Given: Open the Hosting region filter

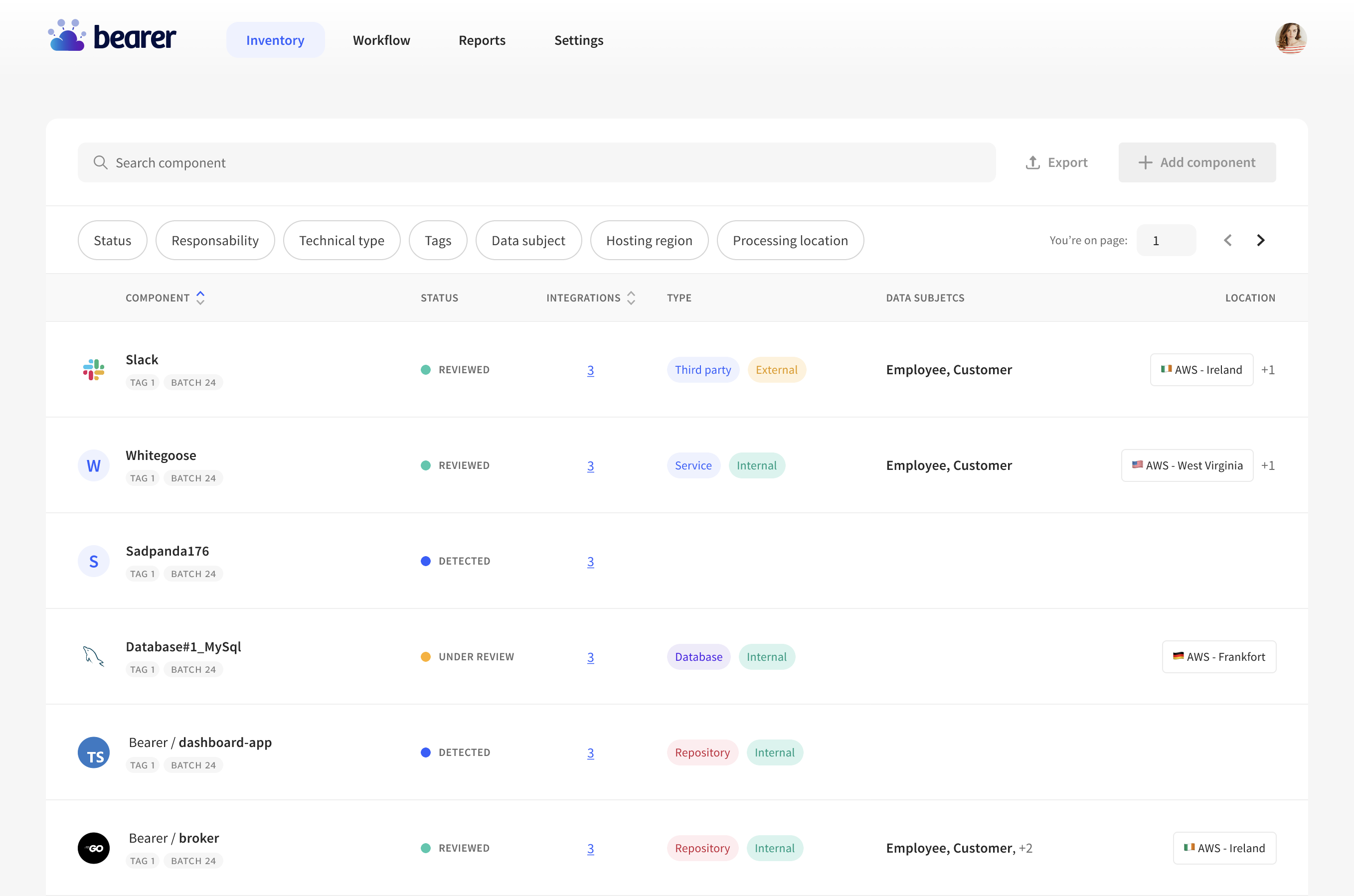Looking at the screenshot, I should (x=649, y=241).
